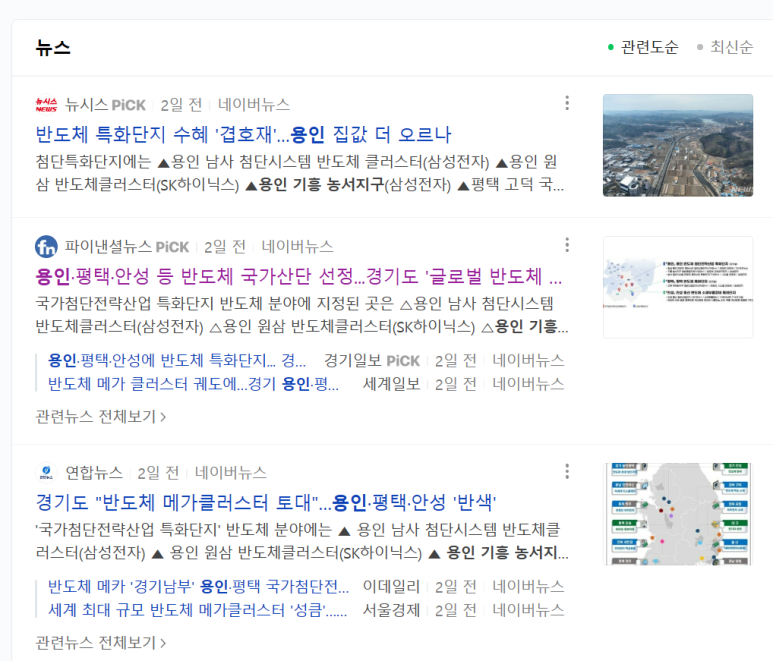This screenshot has height=661, width=773.
Task: Sort news by 관련도순
Action: (643, 47)
